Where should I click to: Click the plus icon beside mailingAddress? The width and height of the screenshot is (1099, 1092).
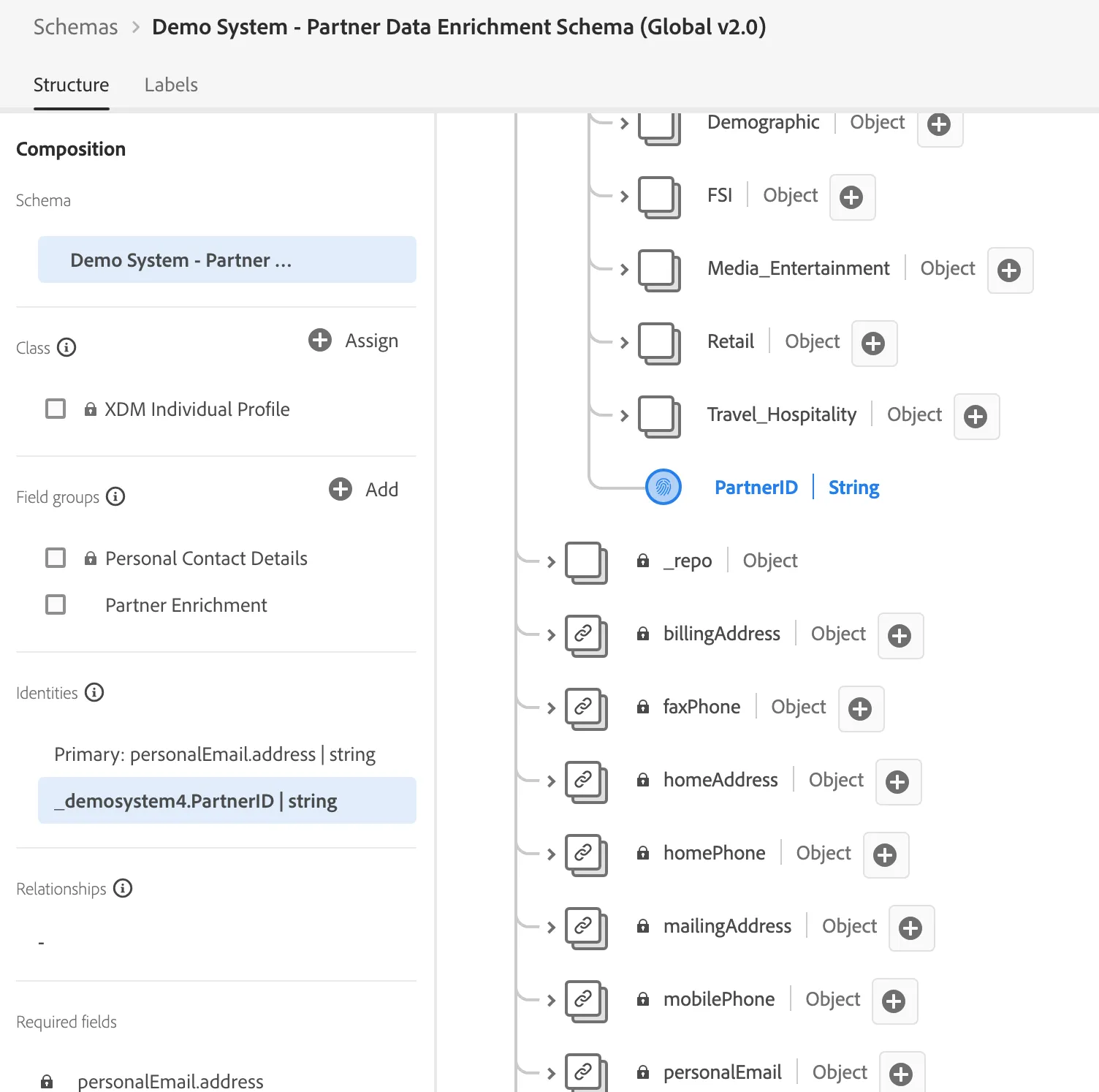pyautogui.click(x=911, y=928)
